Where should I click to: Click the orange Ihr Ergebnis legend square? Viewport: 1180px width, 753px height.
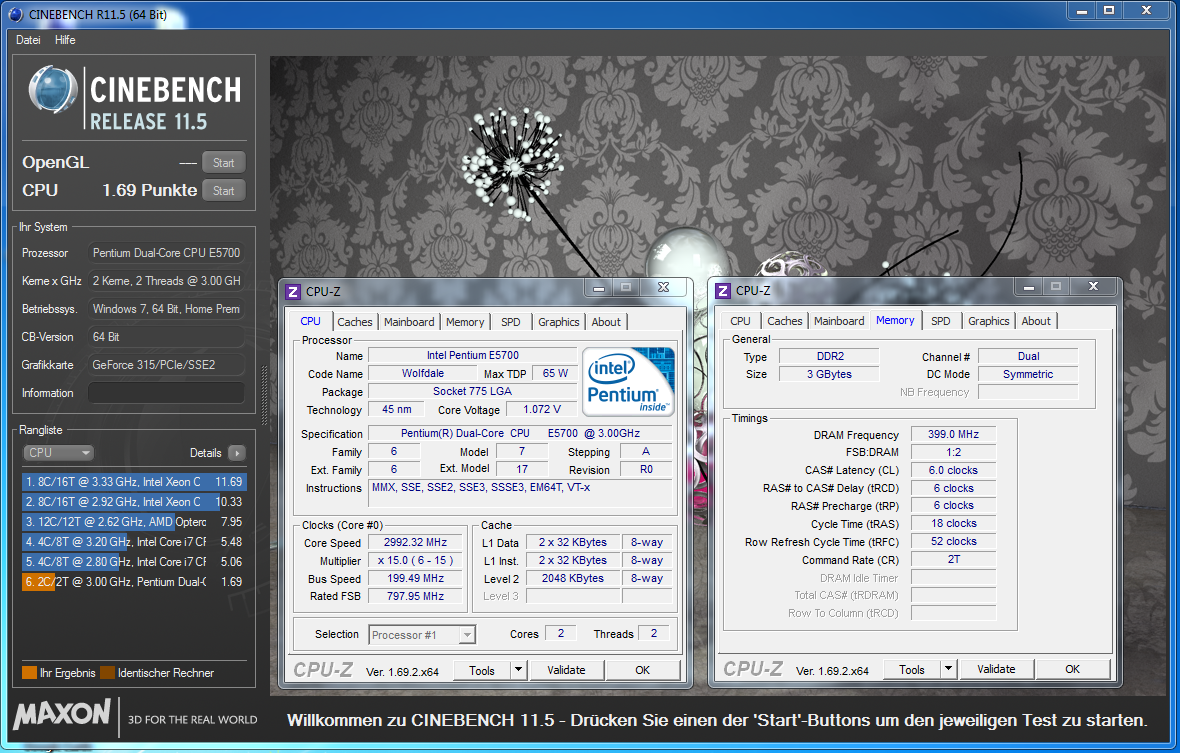29,673
